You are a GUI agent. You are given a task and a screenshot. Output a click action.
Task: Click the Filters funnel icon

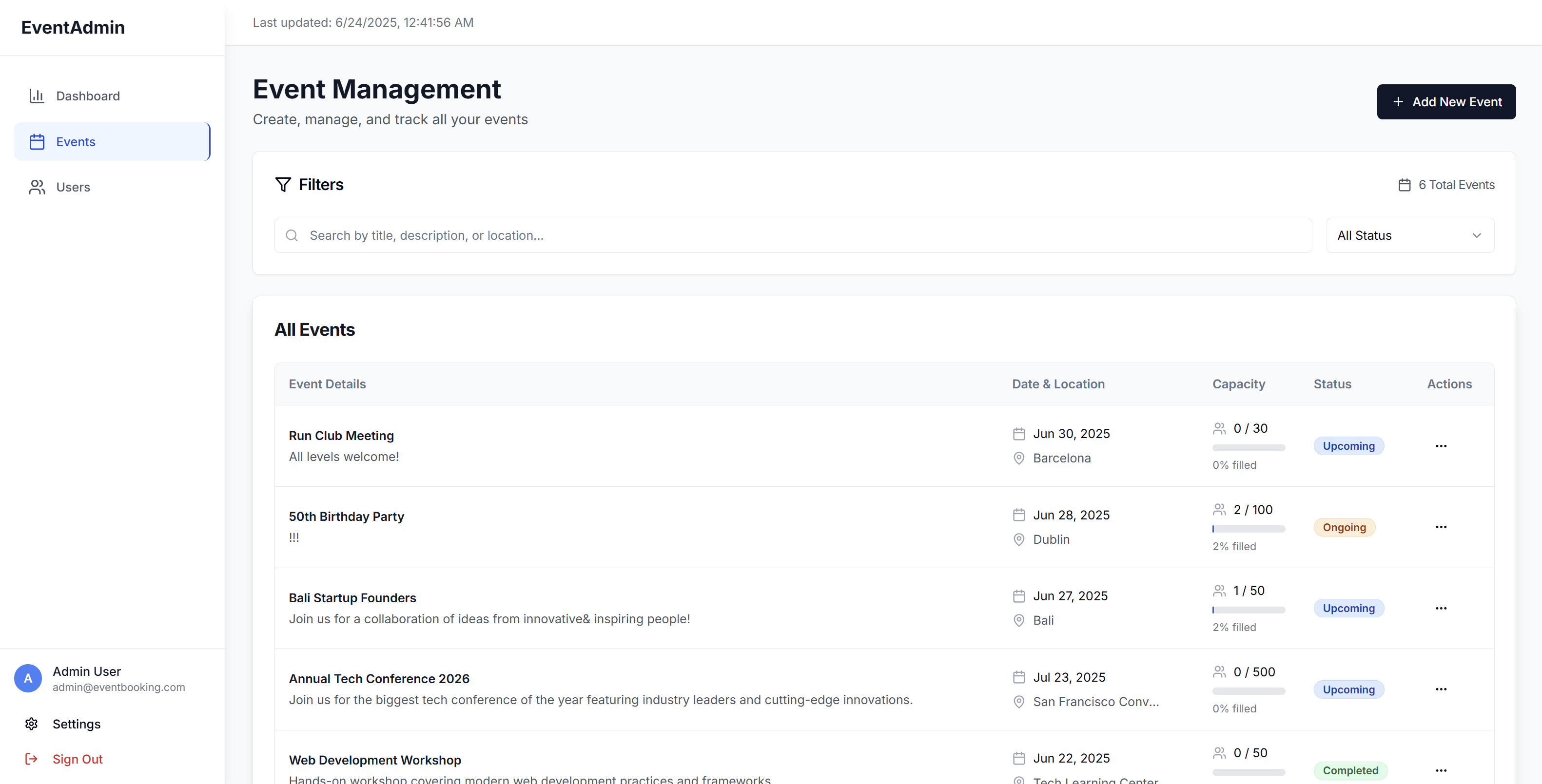(284, 184)
